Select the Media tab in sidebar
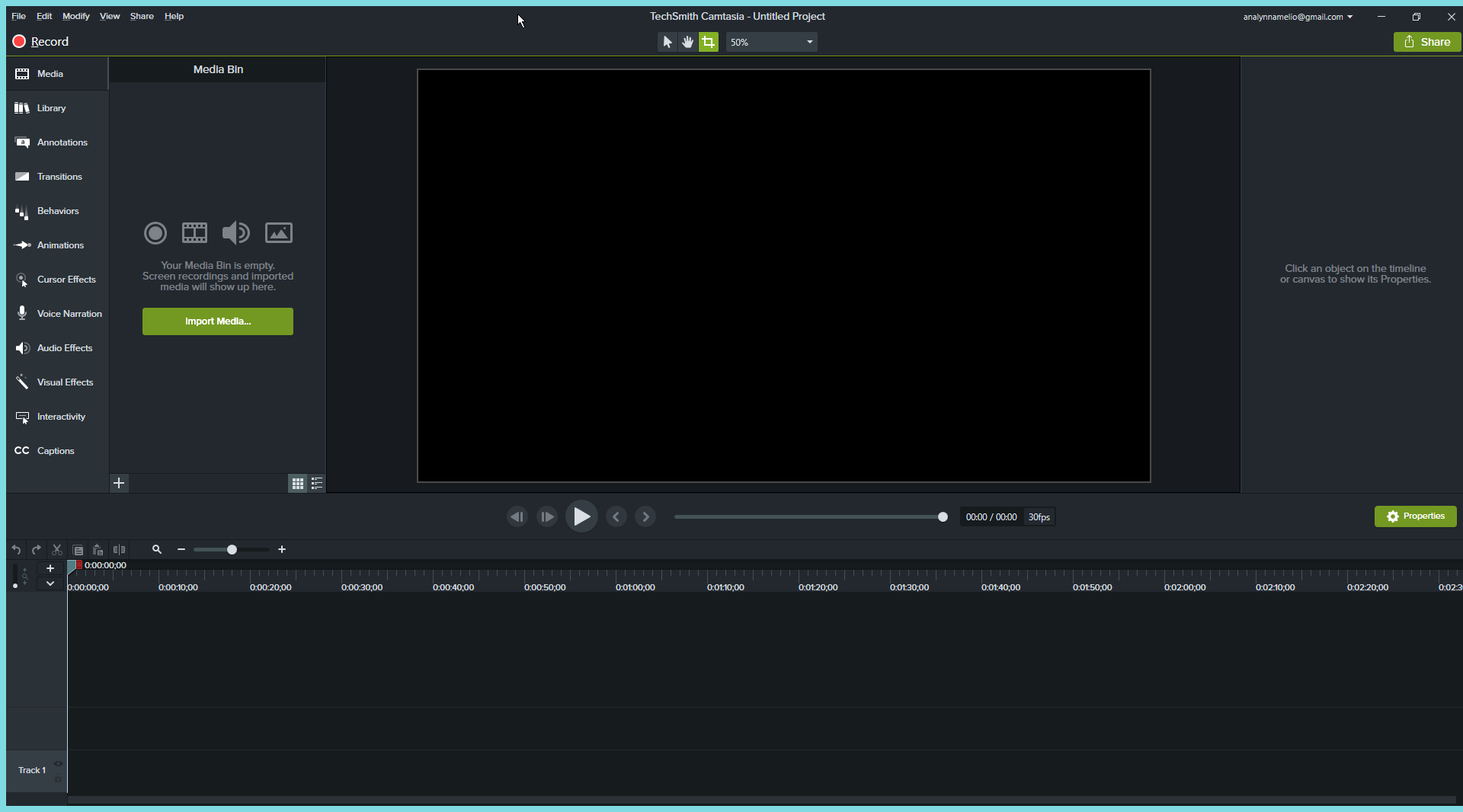This screenshot has height=812, width=1463. 57,74
